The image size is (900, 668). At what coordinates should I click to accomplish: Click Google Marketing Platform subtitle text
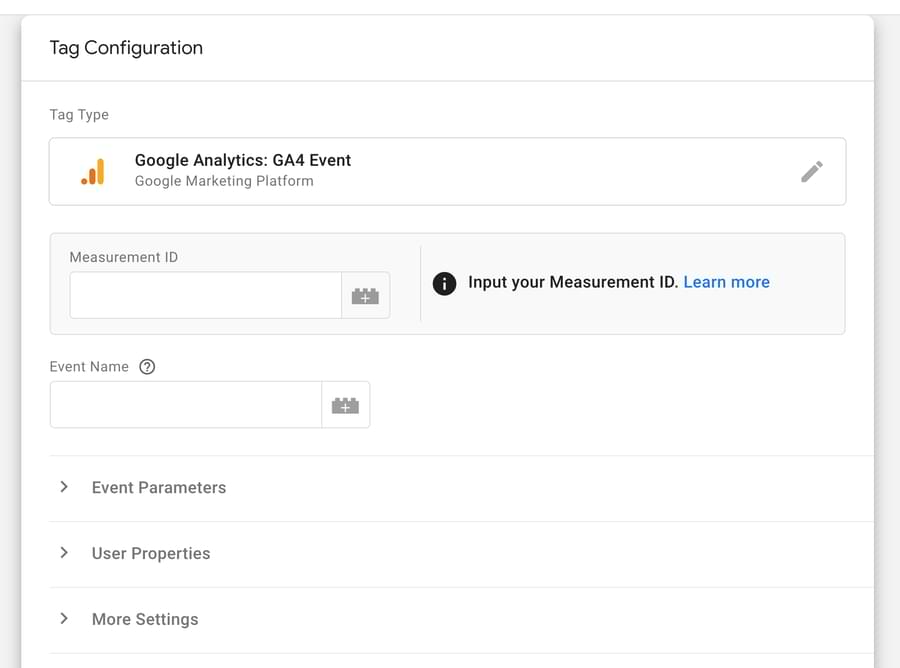(x=224, y=181)
